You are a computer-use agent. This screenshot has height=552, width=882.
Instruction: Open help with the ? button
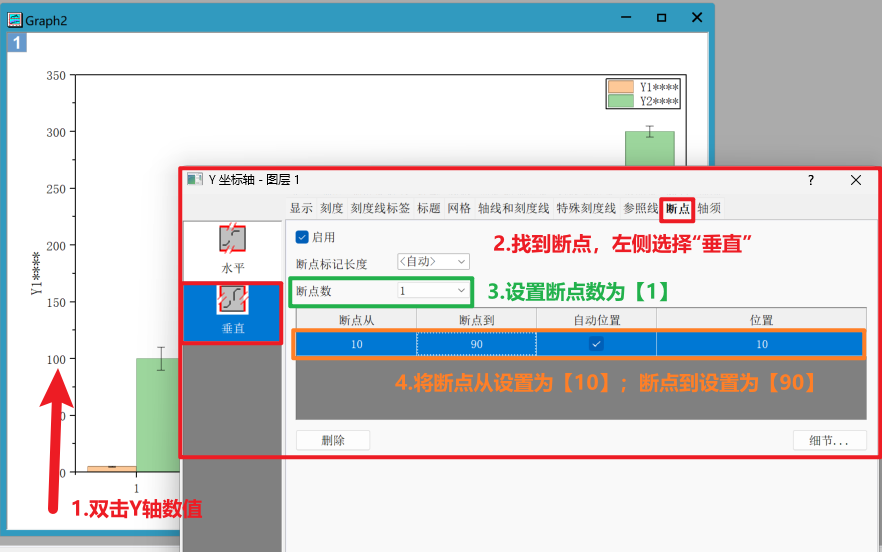coord(810,180)
